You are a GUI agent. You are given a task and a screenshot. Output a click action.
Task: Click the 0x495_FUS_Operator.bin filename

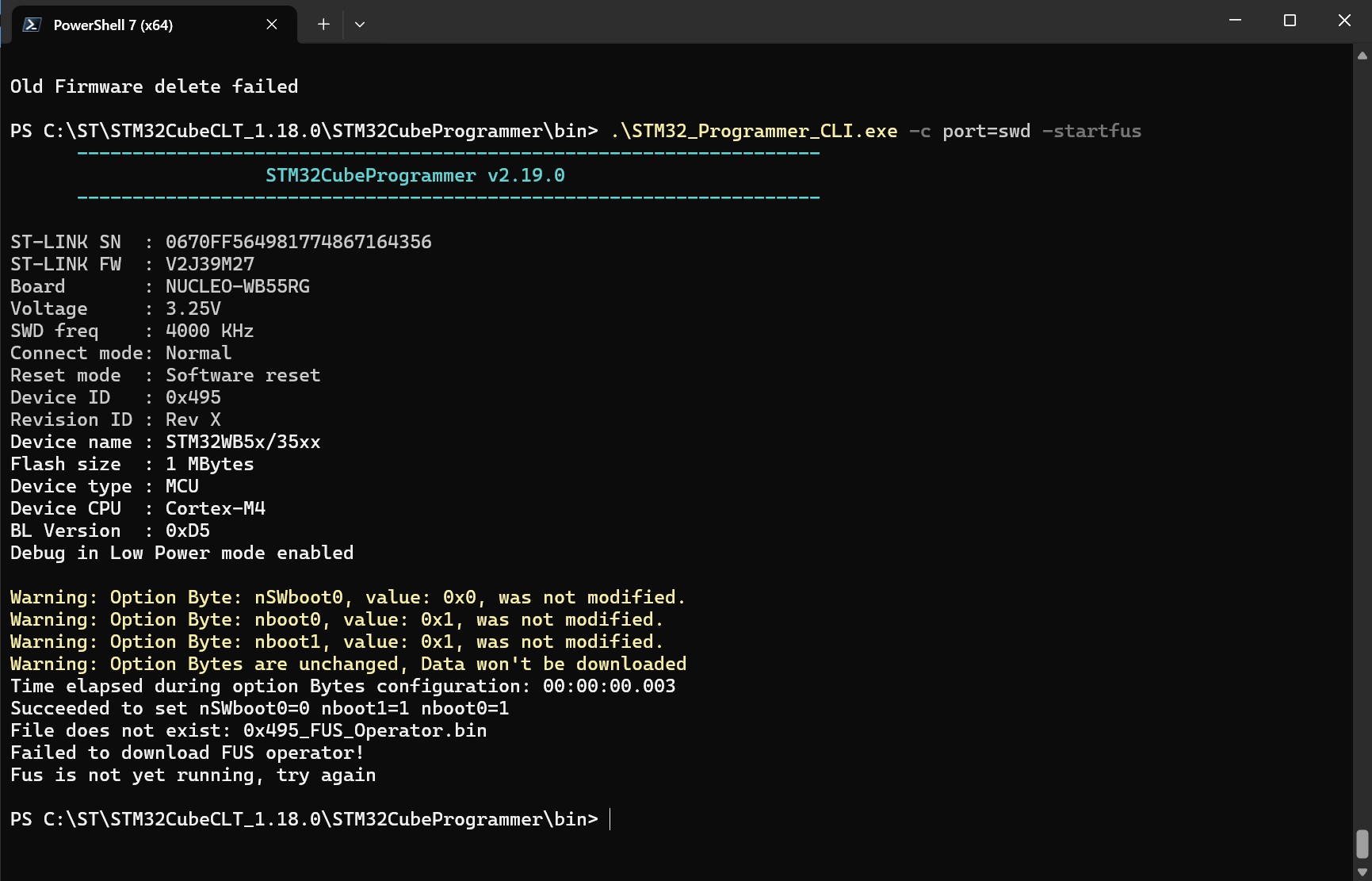[365, 730]
